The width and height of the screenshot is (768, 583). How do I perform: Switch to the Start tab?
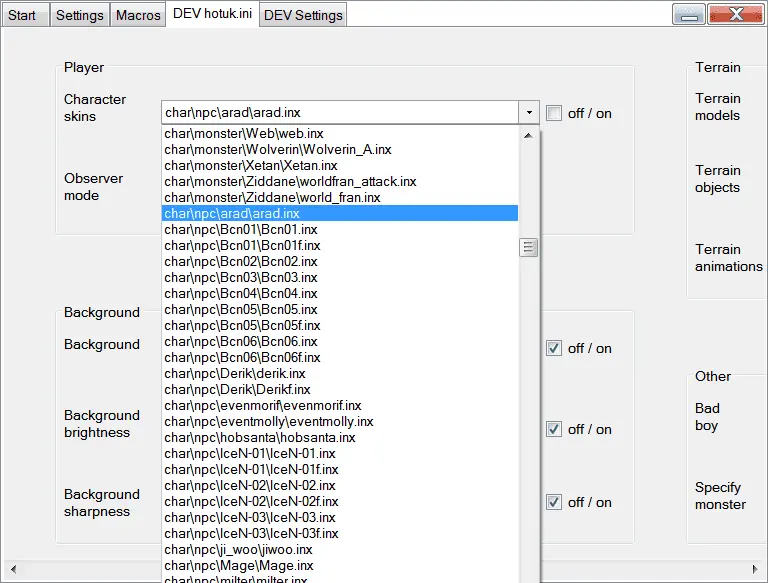click(x=24, y=15)
